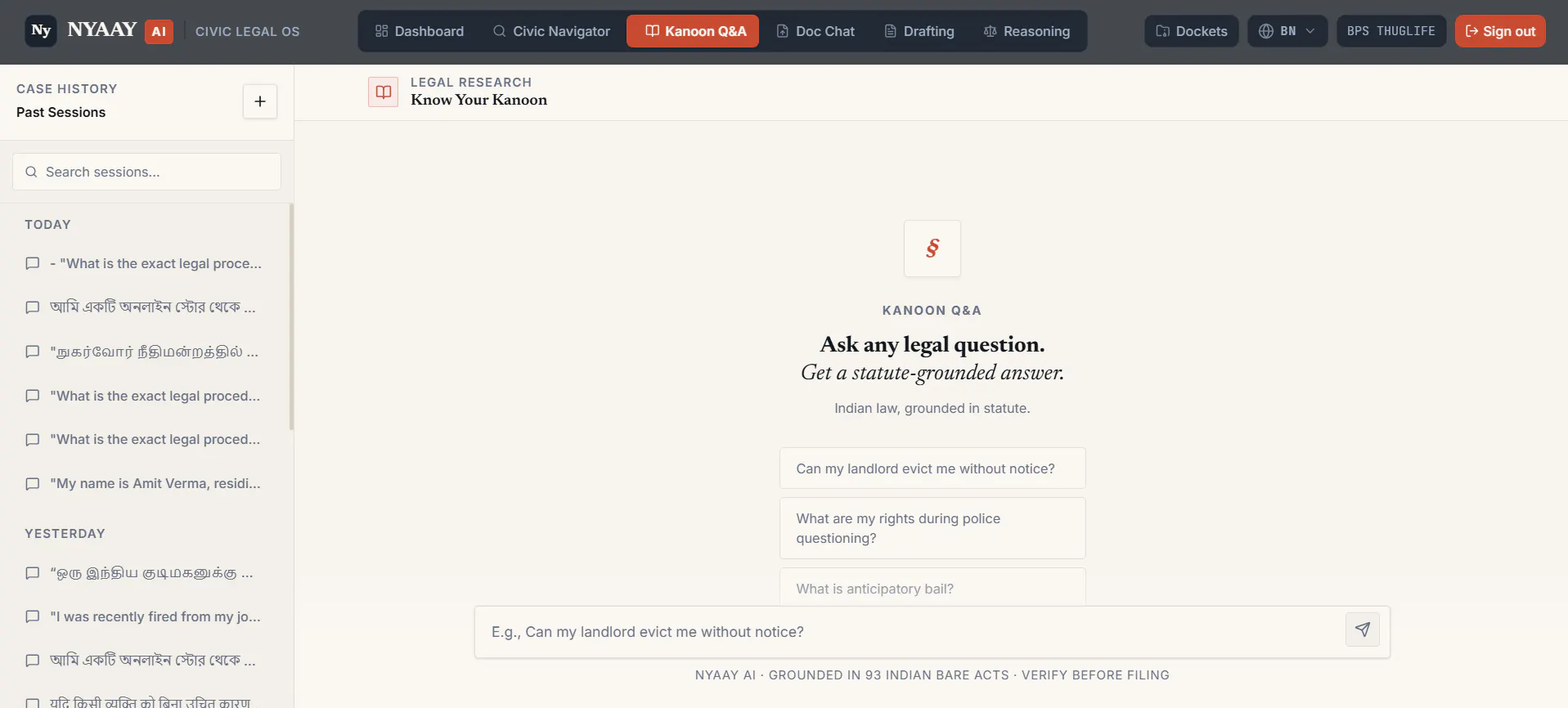Open the Tamil session under Yesterday
Viewport: 1568px width, 708px height.
(x=144, y=573)
